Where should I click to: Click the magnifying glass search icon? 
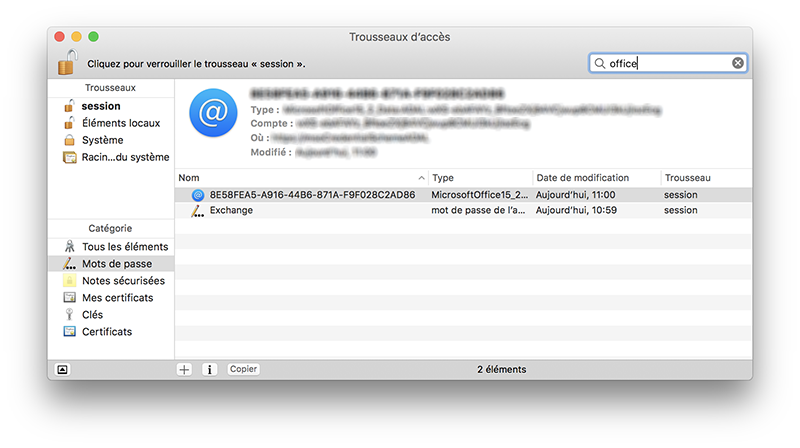[600, 63]
